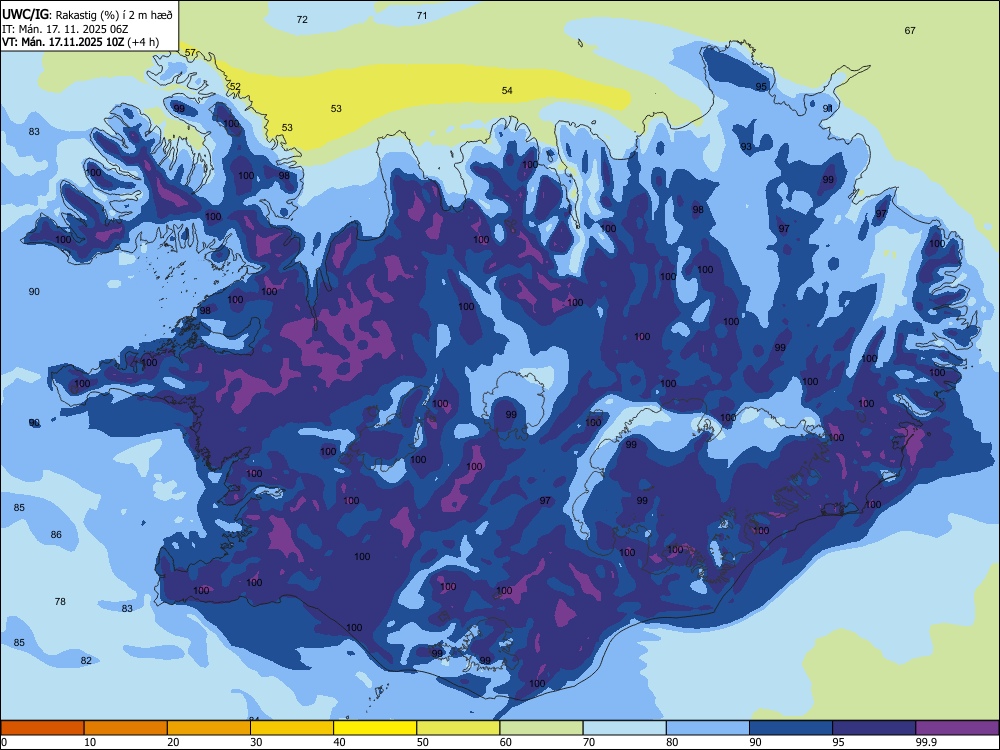1000x750 pixels.
Task: Select the golden 30–40 legend swatch
Action: click(291, 728)
